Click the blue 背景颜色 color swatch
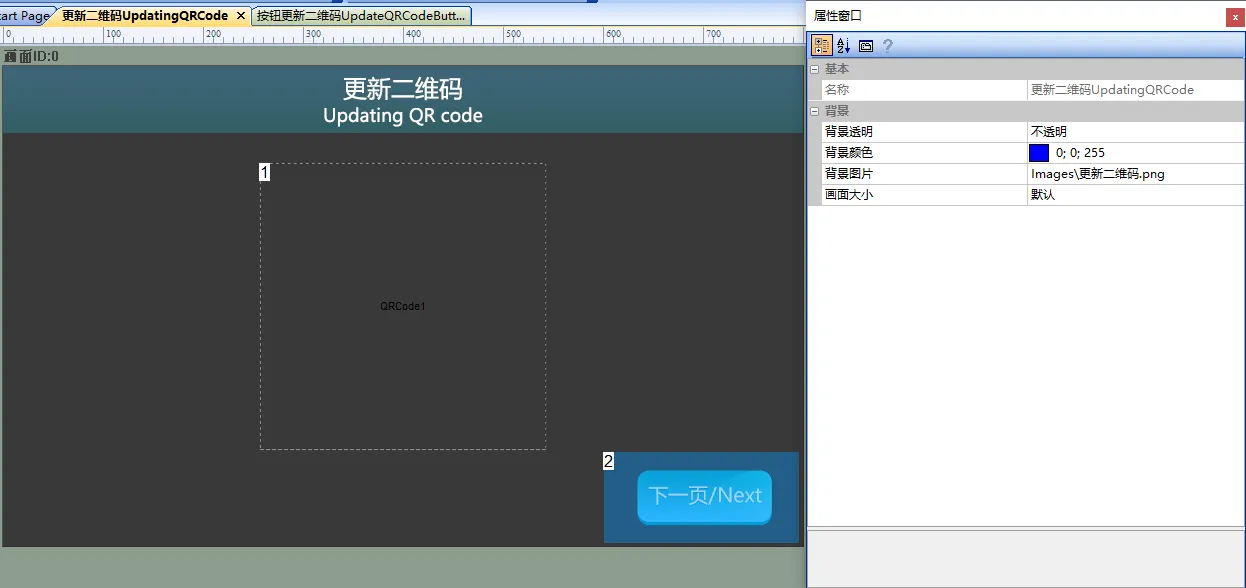This screenshot has width=1246, height=588. (x=1039, y=153)
